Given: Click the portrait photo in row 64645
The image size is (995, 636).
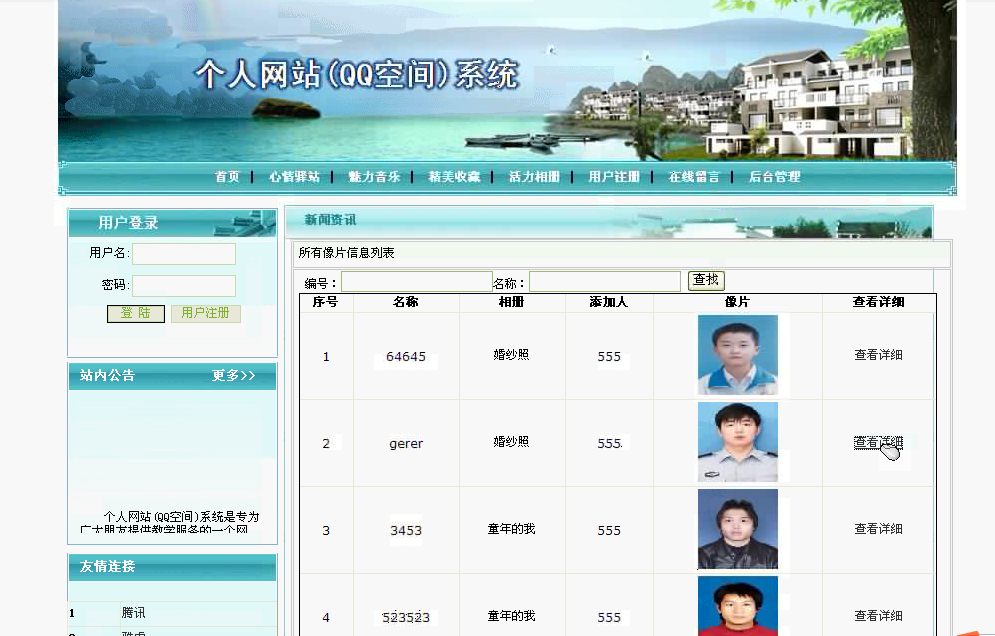Looking at the screenshot, I should 737,355.
